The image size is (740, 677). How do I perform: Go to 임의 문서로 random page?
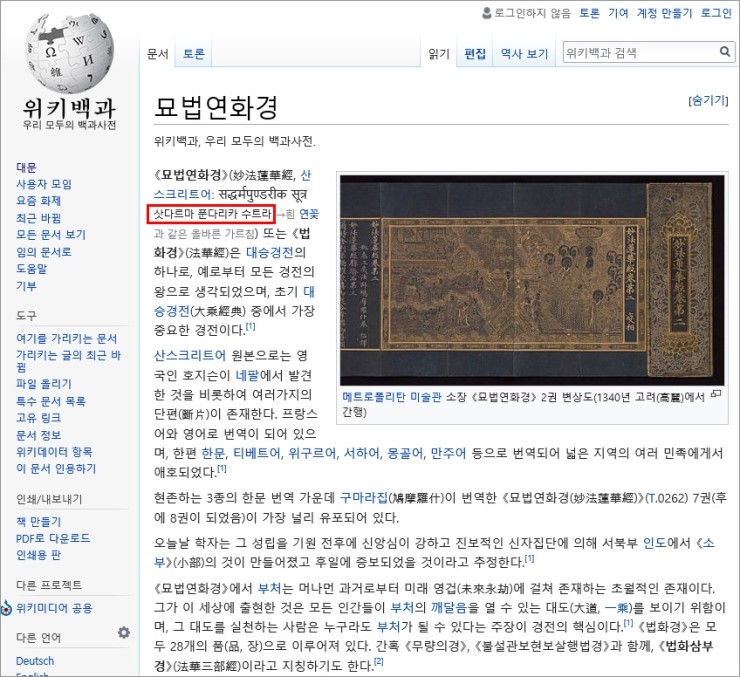[44, 252]
